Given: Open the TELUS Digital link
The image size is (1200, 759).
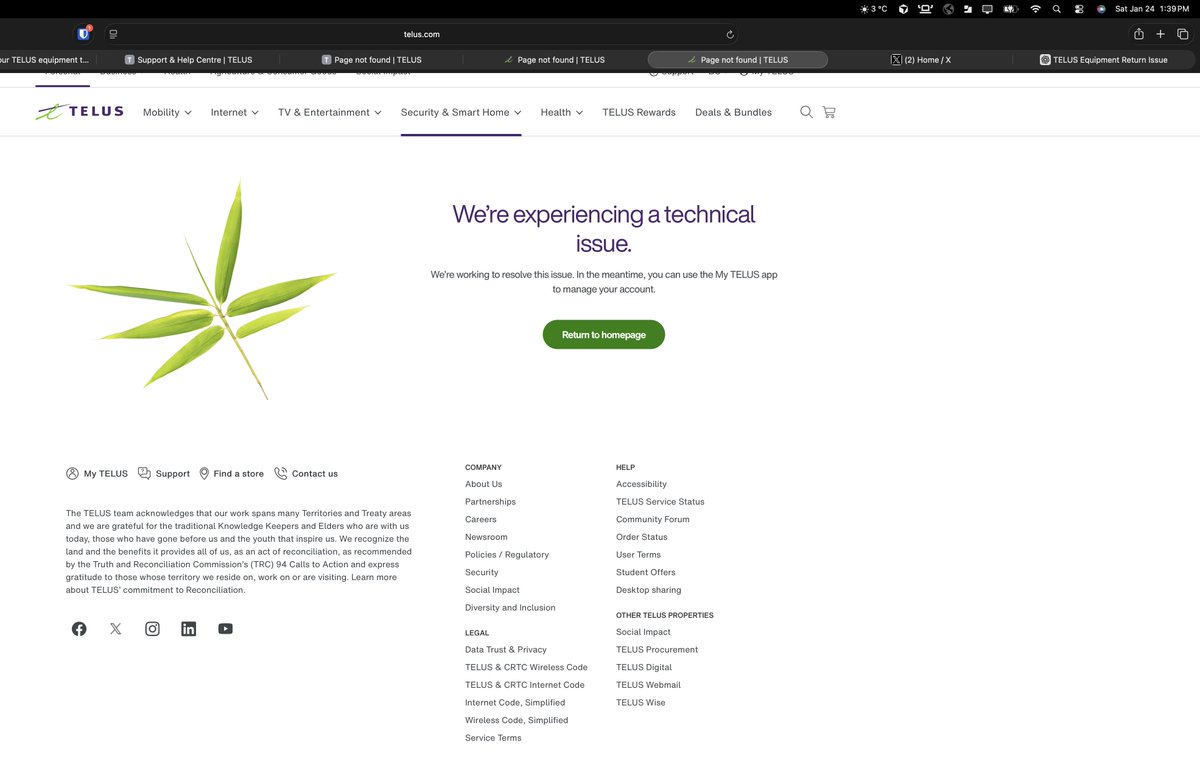Looking at the screenshot, I should [x=644, y=668].
